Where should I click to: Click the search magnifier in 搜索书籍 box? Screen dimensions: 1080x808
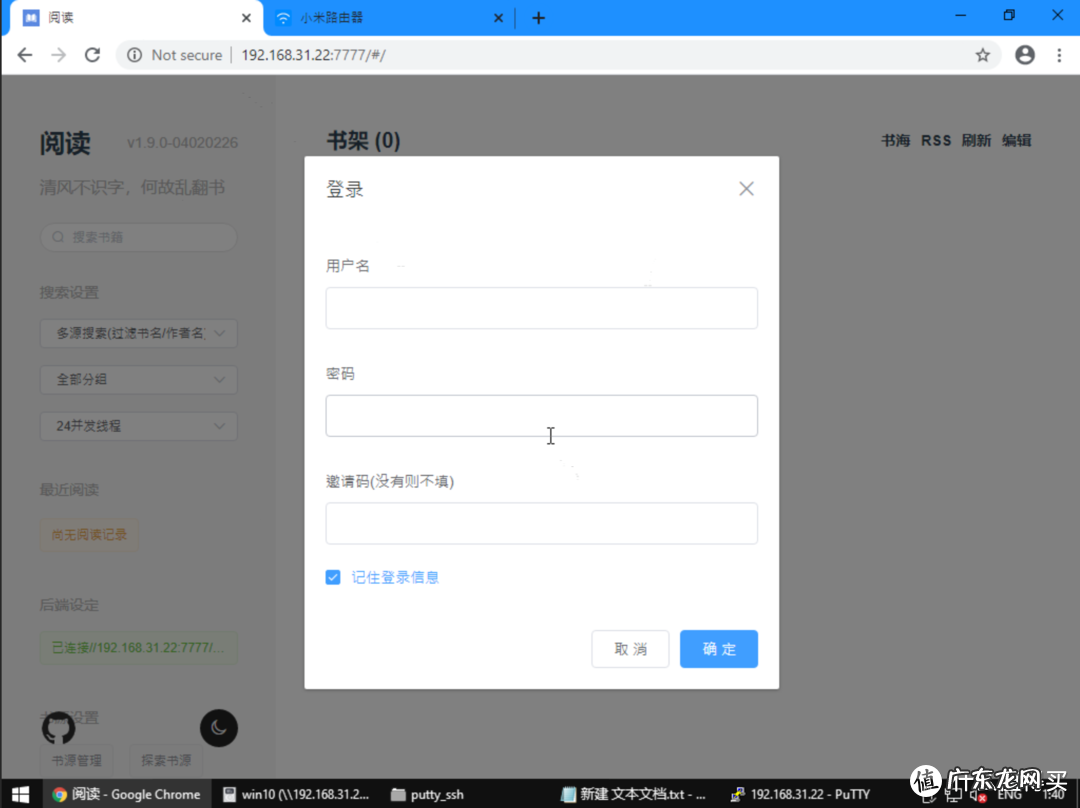point(57,237)
